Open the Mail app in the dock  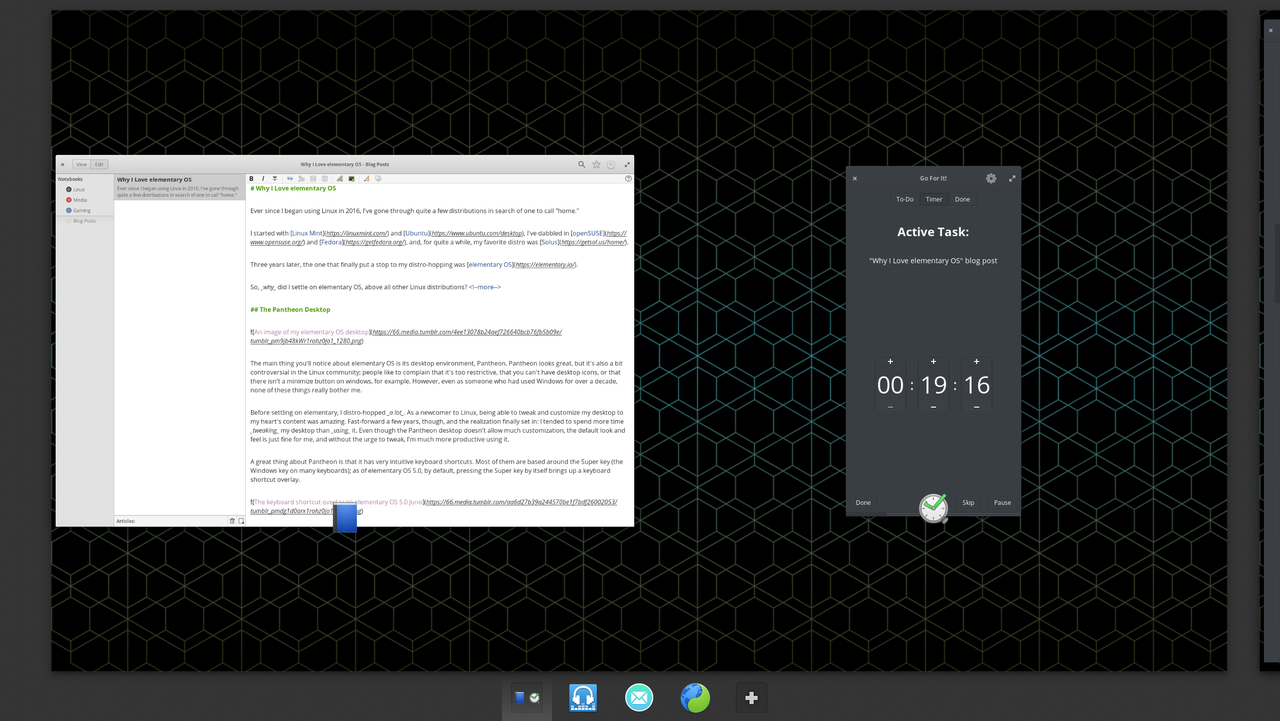[639, 697]
